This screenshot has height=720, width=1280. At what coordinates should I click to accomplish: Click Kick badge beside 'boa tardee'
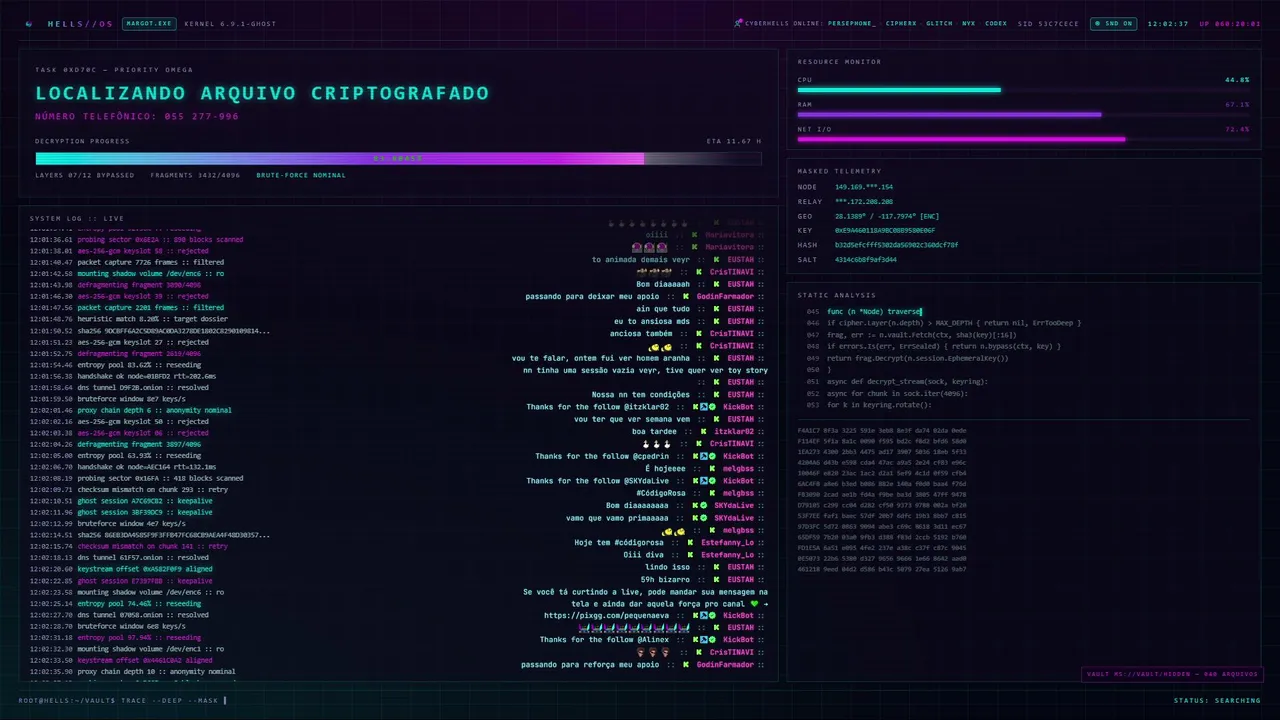pyautogui.click(x=703, y=431)
